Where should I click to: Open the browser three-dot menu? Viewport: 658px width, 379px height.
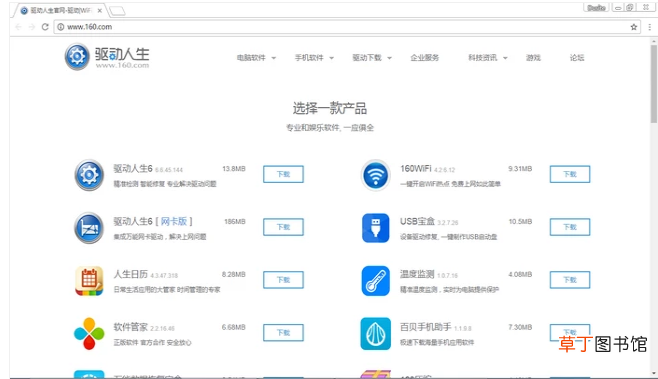pyautogui.click(x=650, y=27)
